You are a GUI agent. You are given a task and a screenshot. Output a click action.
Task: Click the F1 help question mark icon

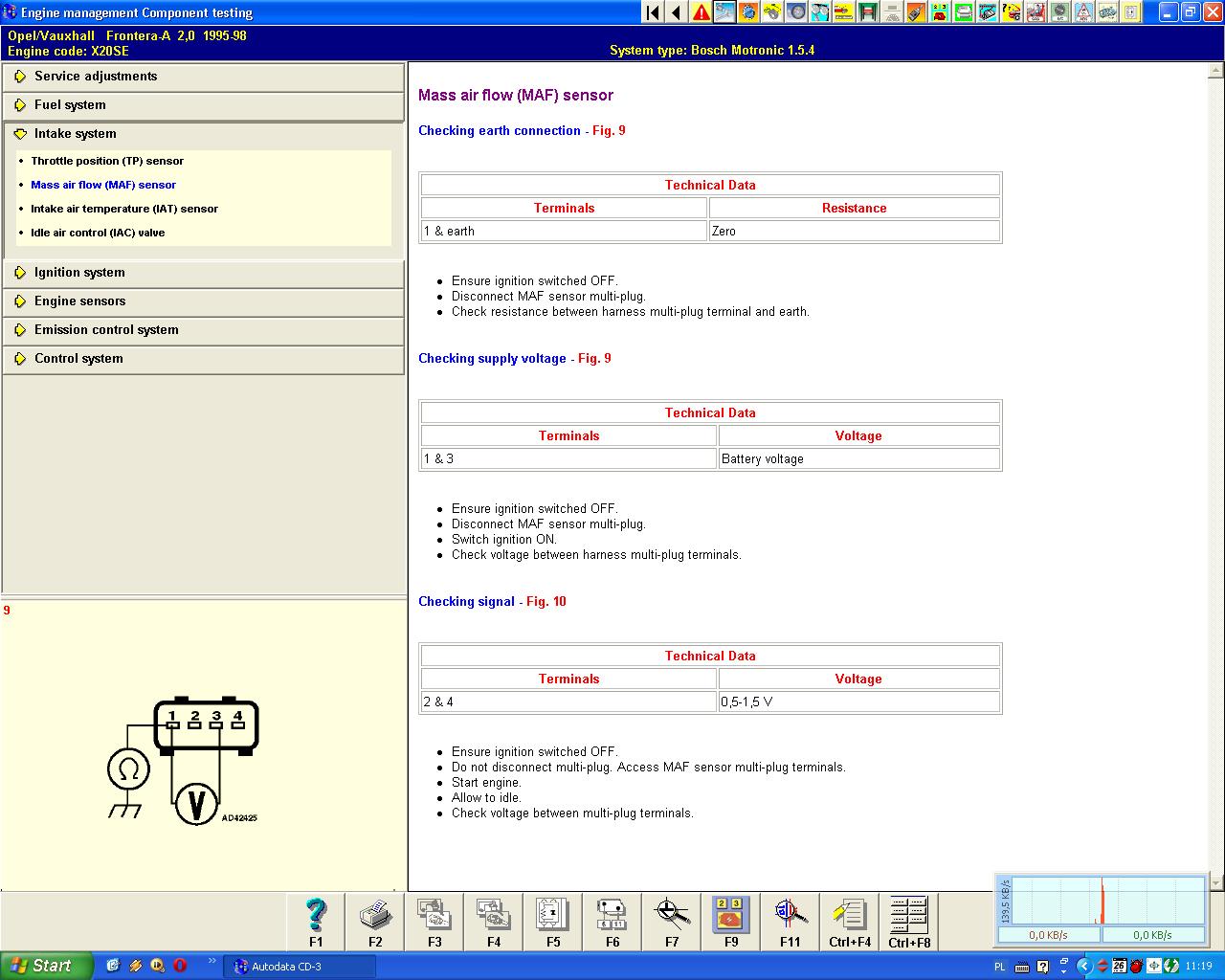point(316,916)
